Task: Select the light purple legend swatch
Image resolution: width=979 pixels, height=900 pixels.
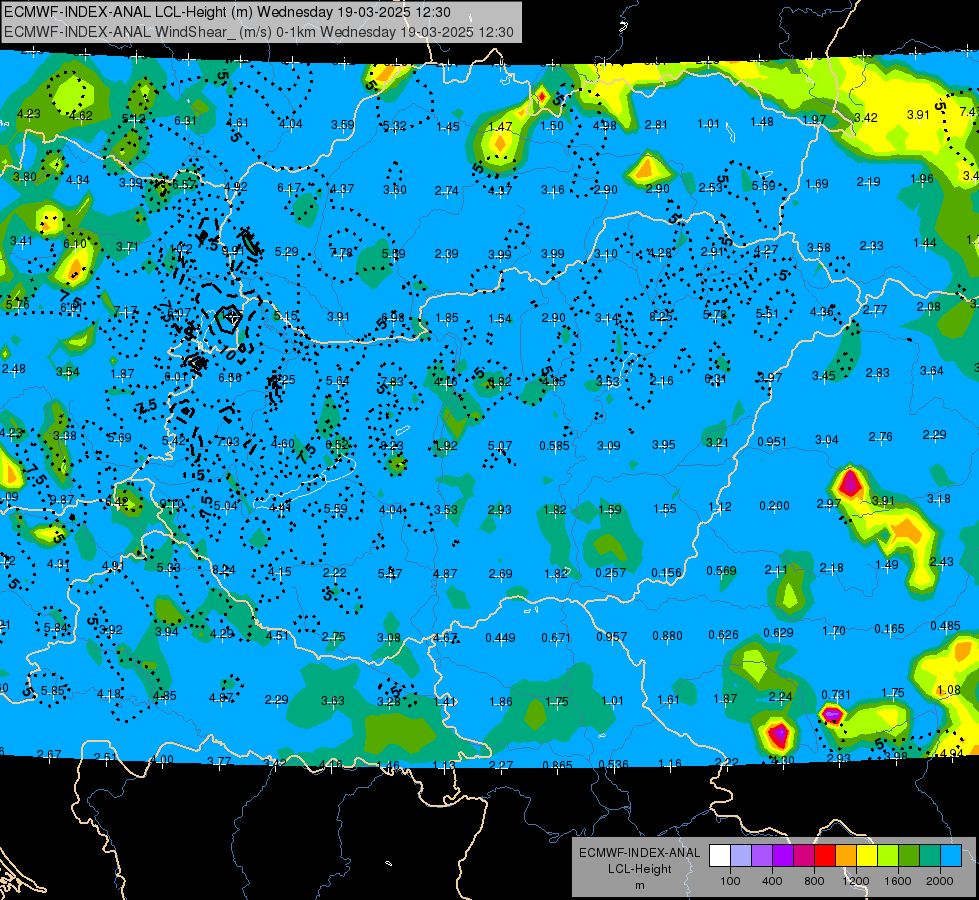Action: click(x=762, y=856)
